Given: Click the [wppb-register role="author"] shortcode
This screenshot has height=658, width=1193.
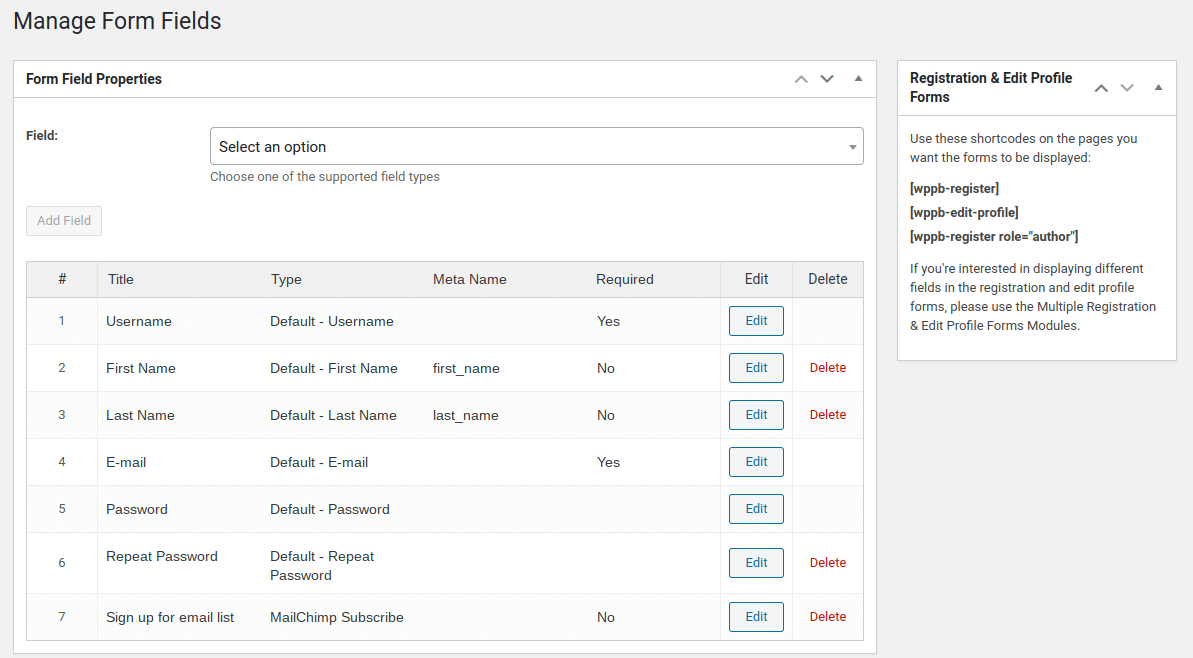Looking at the screenshot, I should pos(994,237).
